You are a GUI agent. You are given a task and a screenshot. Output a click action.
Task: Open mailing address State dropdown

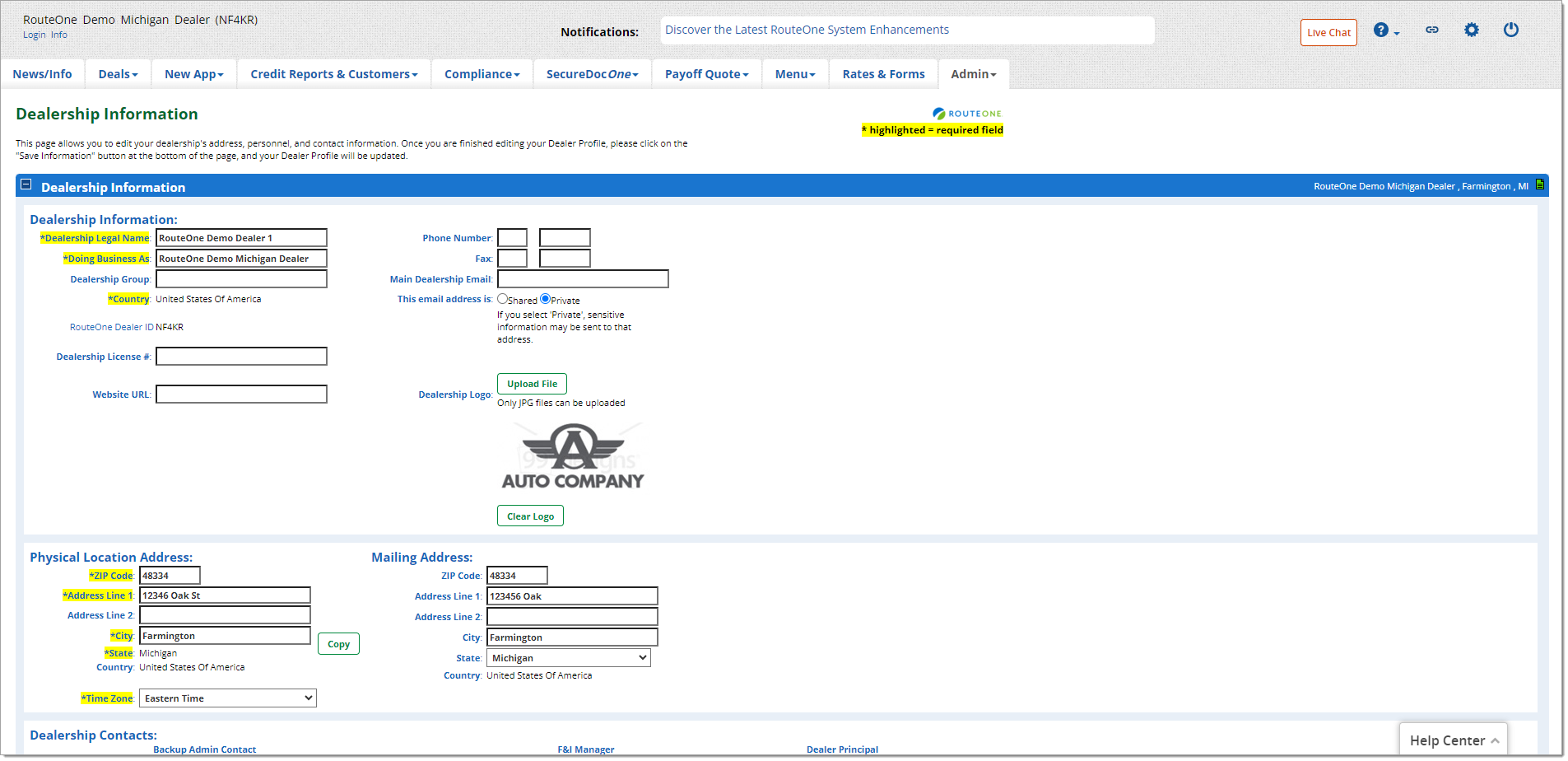click(569, 658)
